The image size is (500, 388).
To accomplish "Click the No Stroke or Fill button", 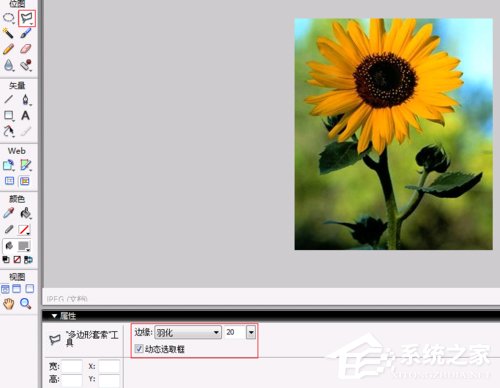I will pos(17,259).
